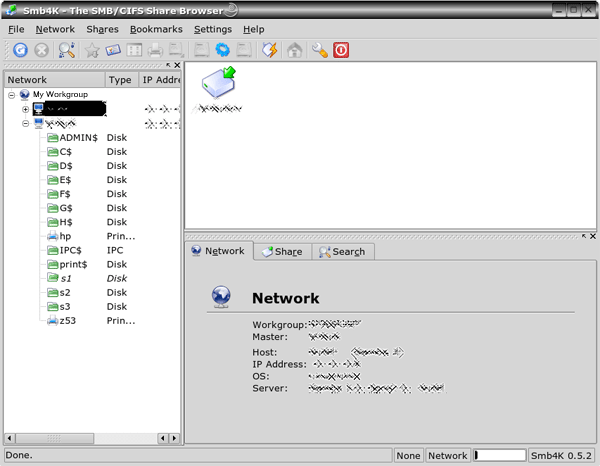The height and width of the screenshot is (466, 600).
Task: Open the Shares menu
Action: [x=102, y=29]
